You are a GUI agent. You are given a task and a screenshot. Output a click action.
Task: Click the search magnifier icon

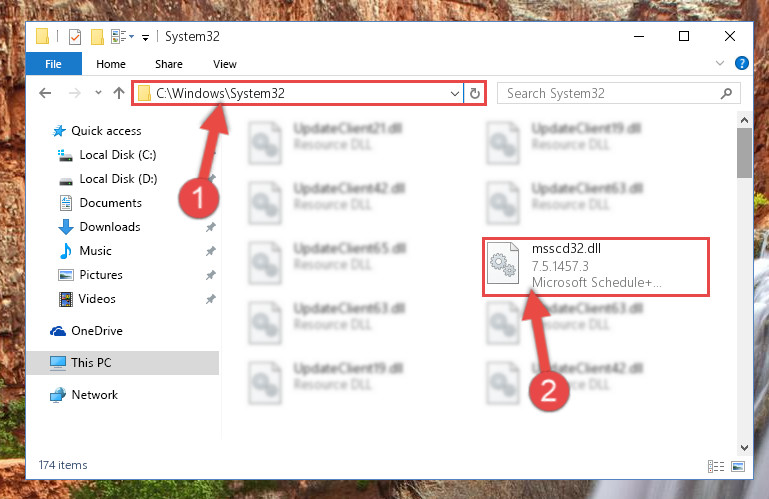726,93
